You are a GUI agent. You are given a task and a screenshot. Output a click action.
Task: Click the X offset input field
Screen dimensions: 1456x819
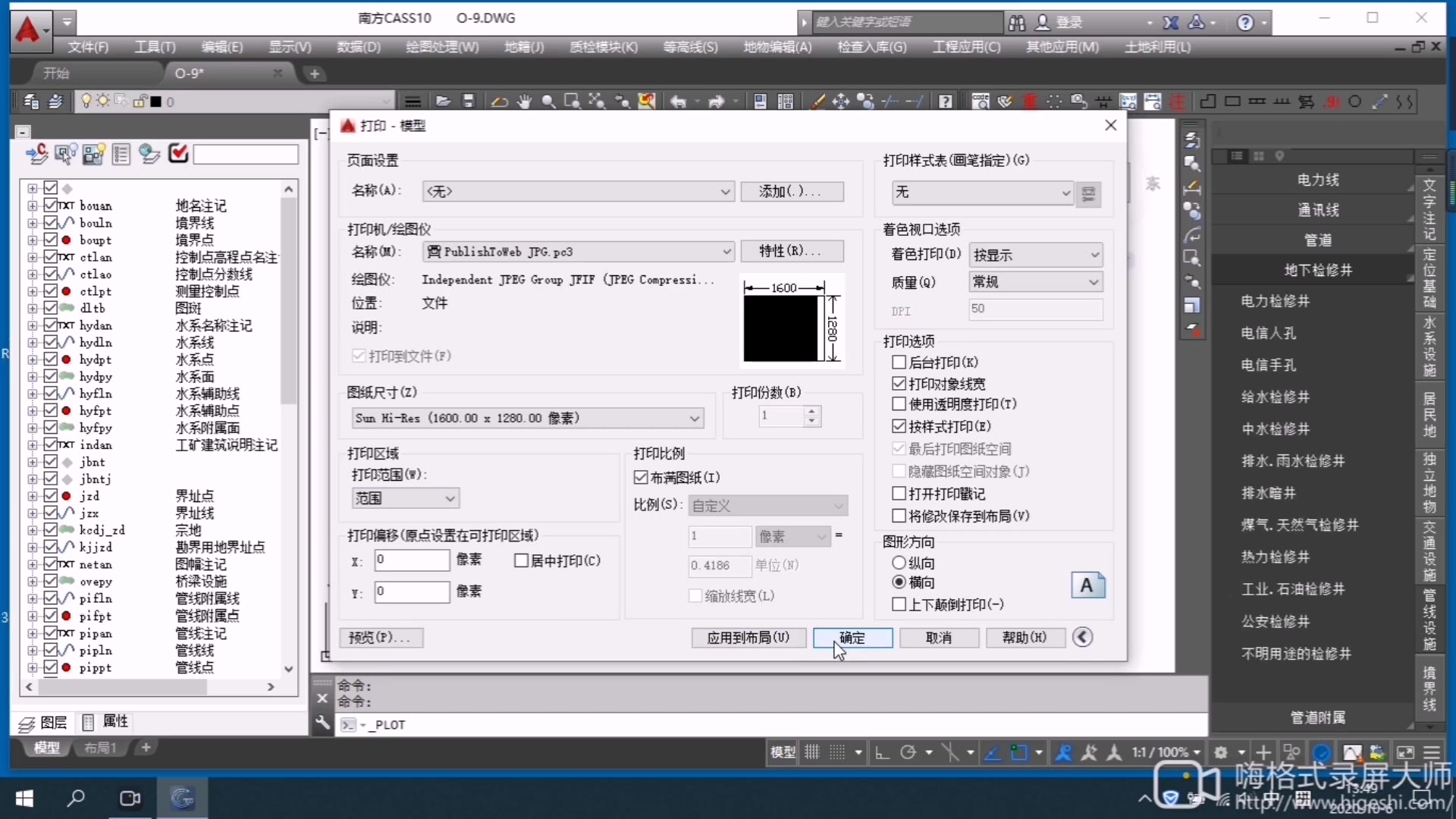(x=412, y=560)
